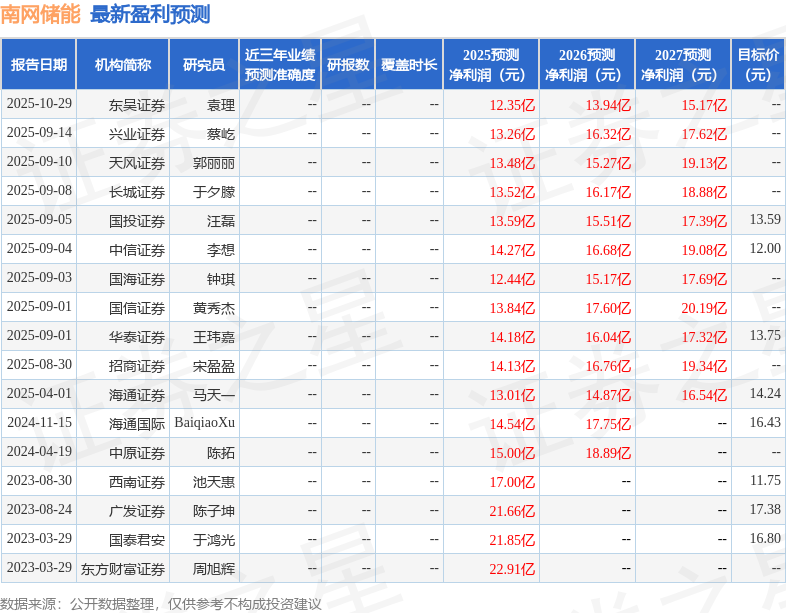Click the 17.75亿 2026 forecast value
Viewport: 786px width, 613px height.
pos(608,425)
